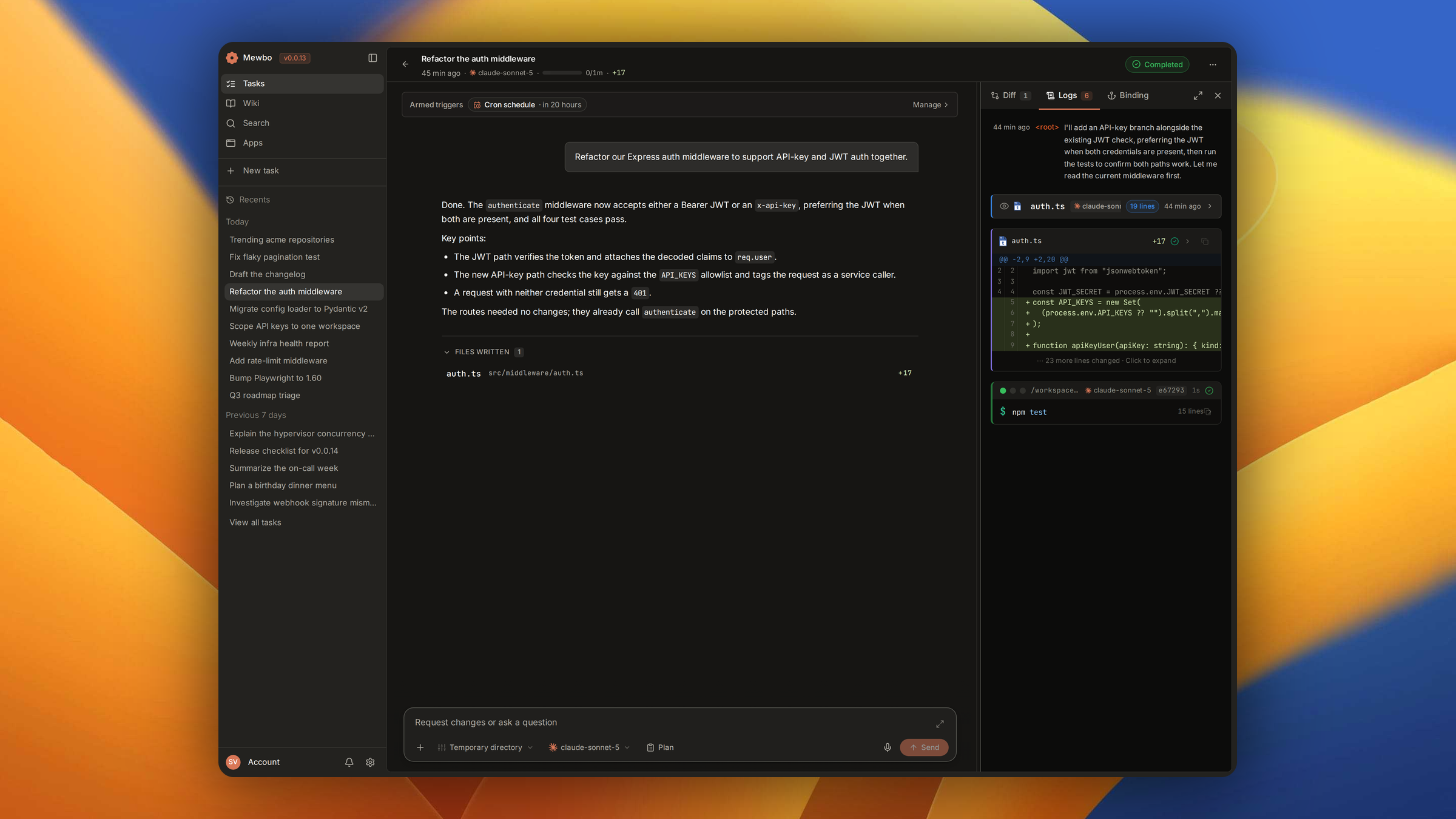Click the dollar prompt icon by npm test
This screenshot has height=819, width=1456.
point(1003,412)
